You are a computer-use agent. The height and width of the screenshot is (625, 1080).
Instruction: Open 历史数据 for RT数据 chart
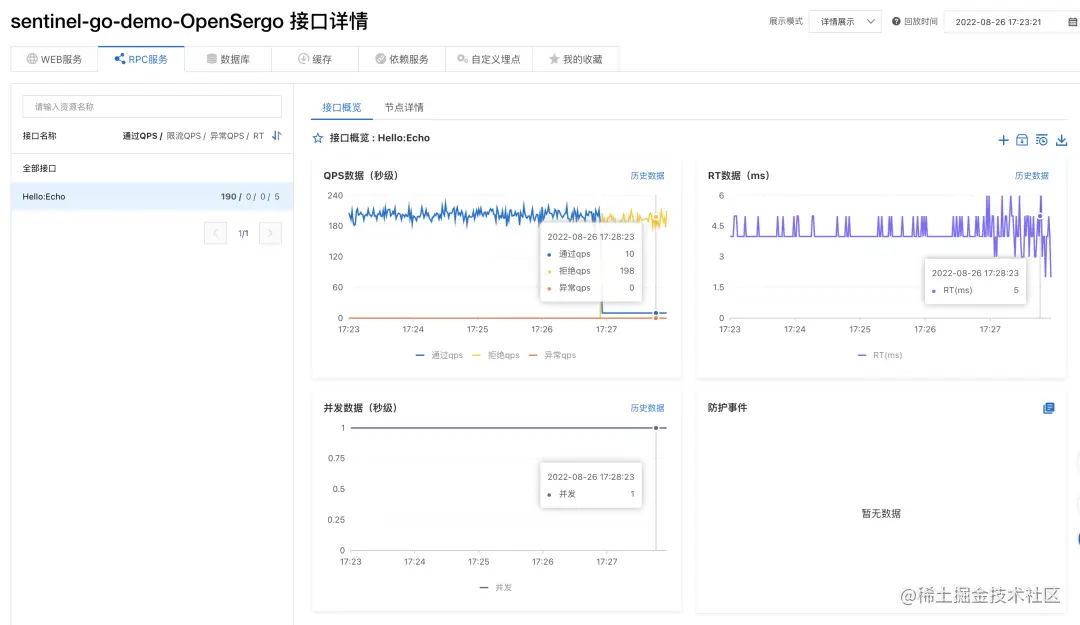click(1031, 176)
